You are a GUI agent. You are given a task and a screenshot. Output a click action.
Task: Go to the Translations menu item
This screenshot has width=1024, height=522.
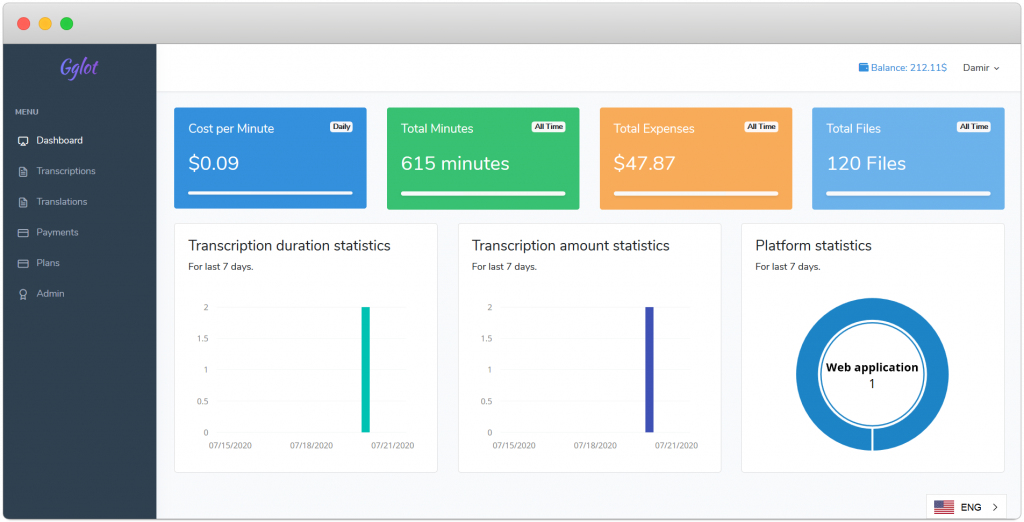click(61, 202)
